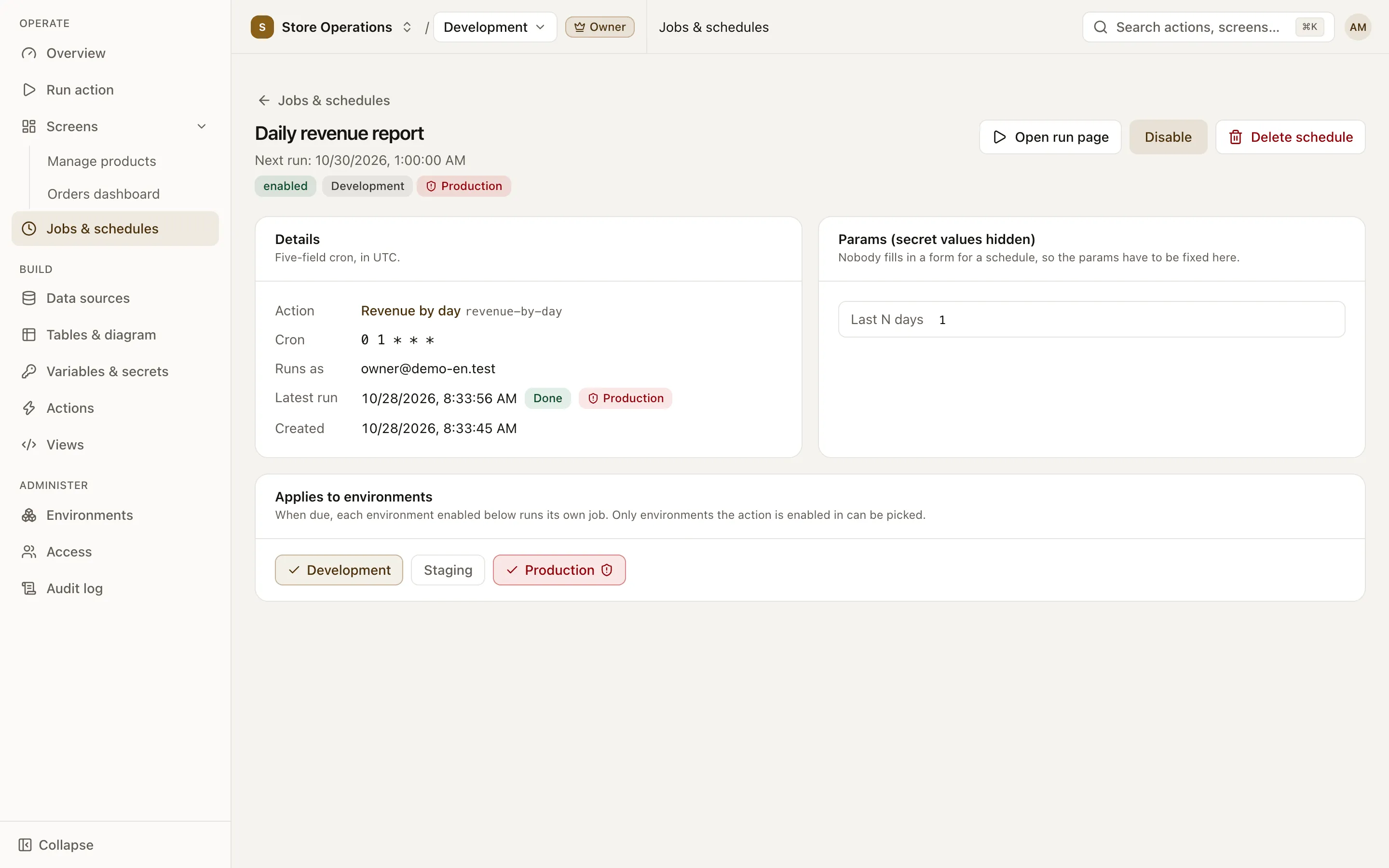Click the enabled status badge
The width and height of the screenshot is (1389, 868).
(285, 186)
